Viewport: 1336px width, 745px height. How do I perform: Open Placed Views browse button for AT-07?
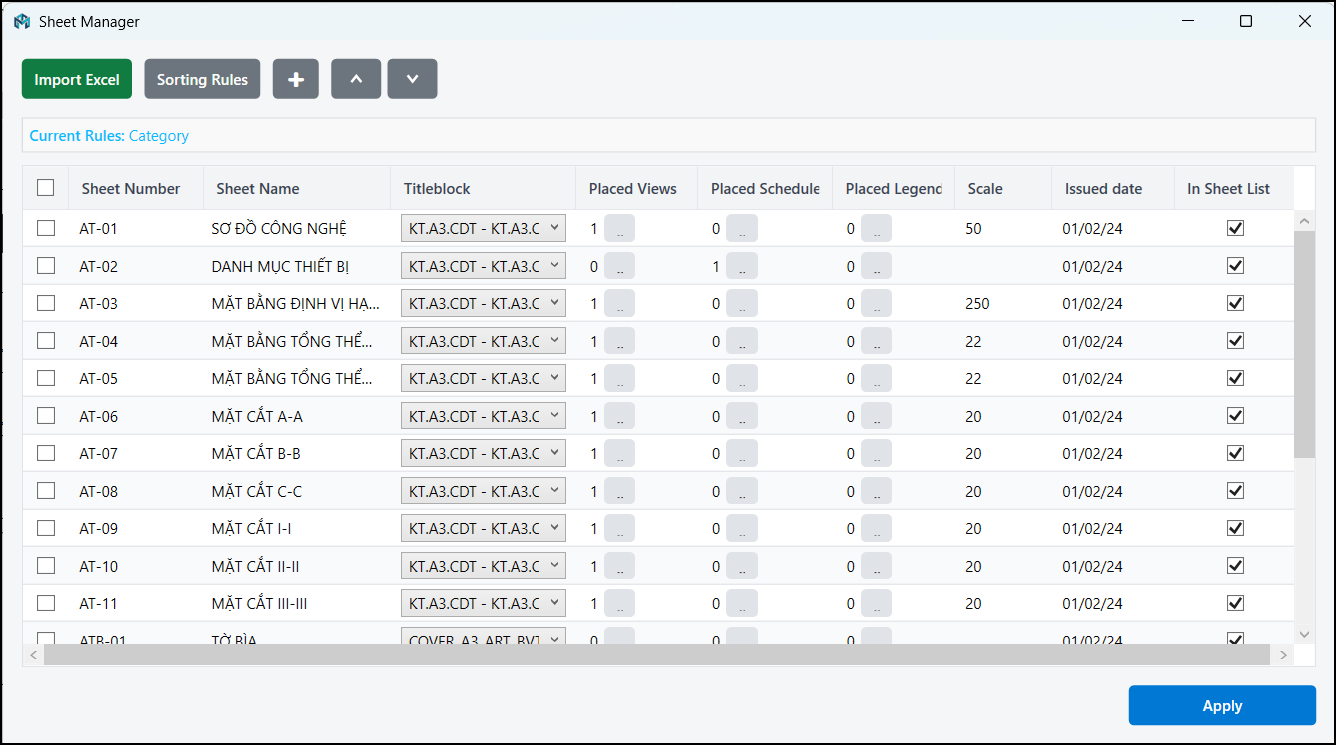(x=619, y=454)
